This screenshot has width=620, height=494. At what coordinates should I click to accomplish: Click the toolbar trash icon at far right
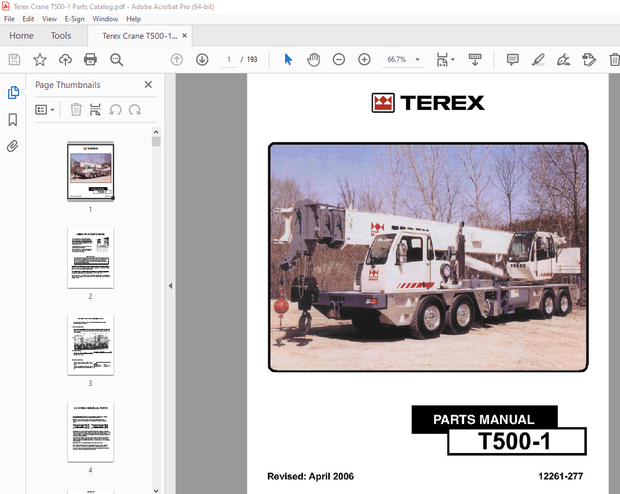pyautogui.click(x=614, y=60)
